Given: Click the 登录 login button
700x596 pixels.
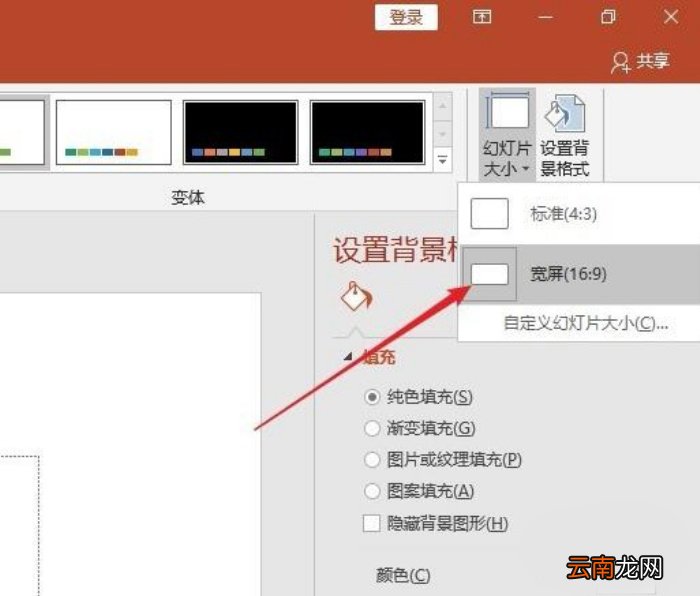Looking at the screenshot, I should pos(406,17).
